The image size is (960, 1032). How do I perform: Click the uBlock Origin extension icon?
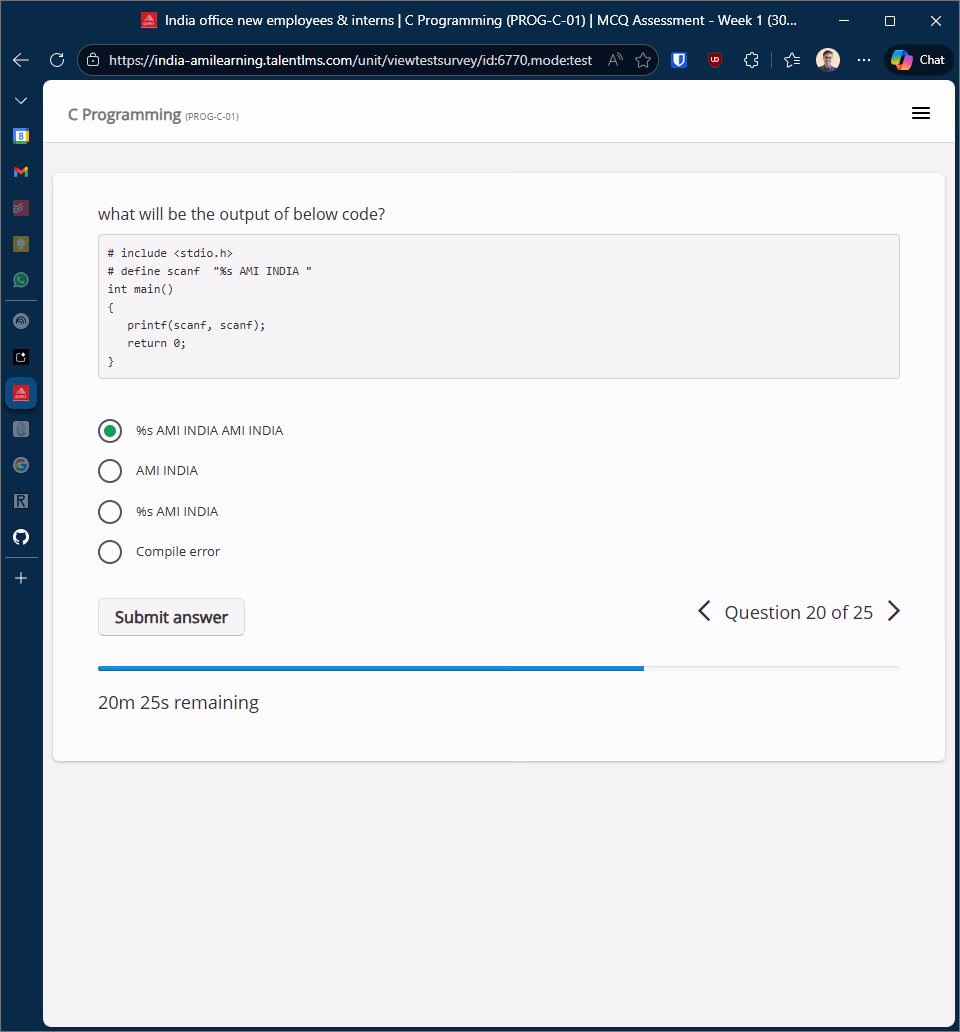(x=715, y=60)
